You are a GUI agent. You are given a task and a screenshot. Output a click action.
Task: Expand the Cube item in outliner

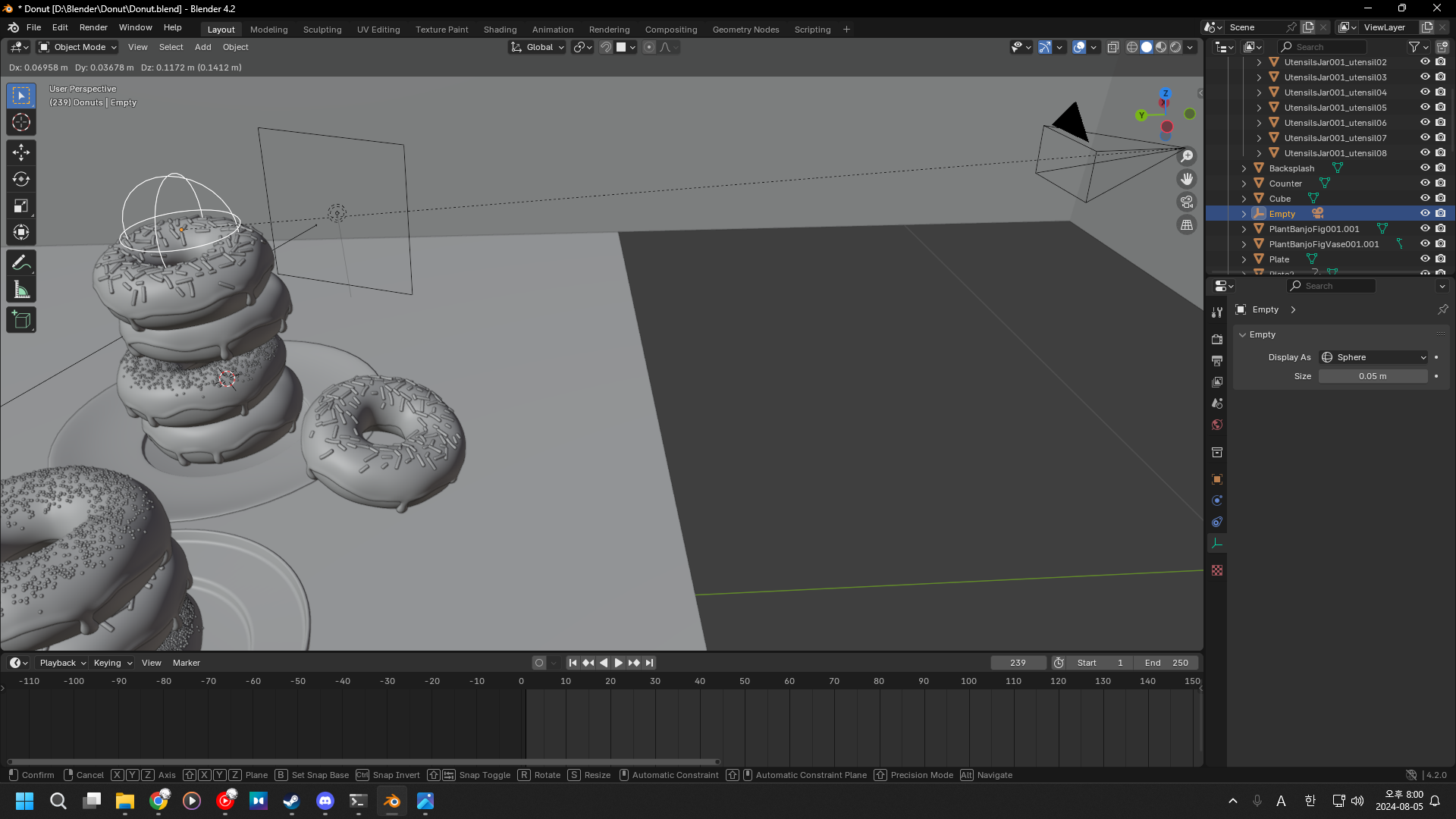[1244, 199]
